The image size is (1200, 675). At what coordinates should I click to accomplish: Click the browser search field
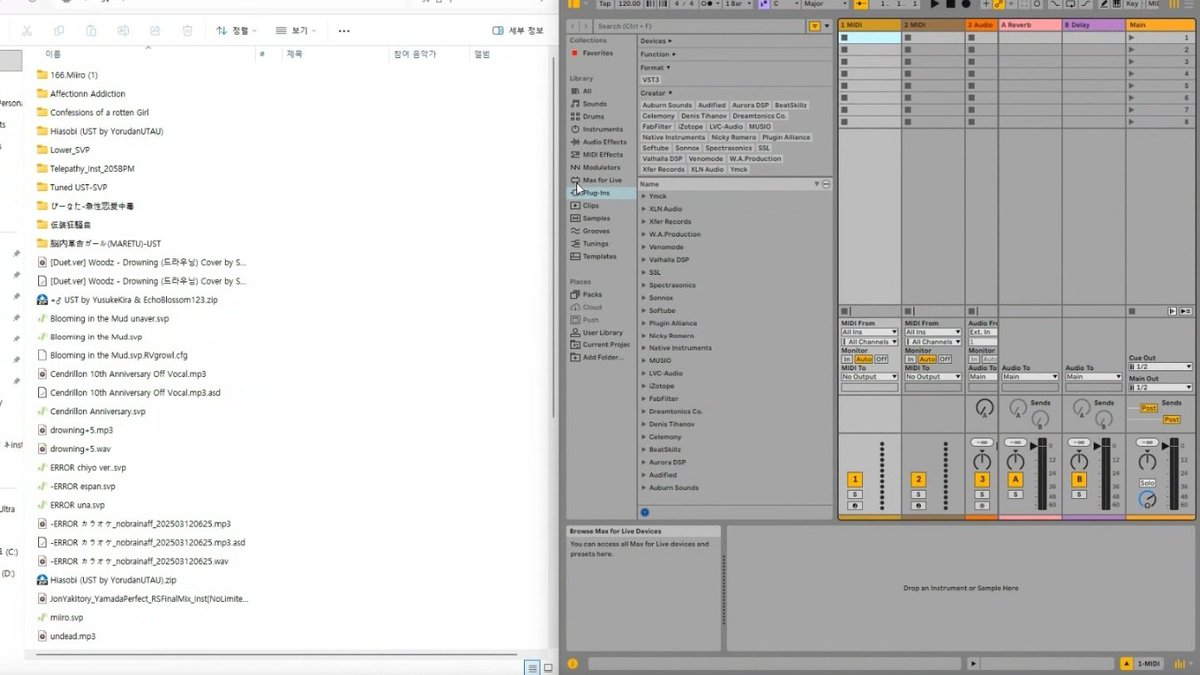click(700, 26)
